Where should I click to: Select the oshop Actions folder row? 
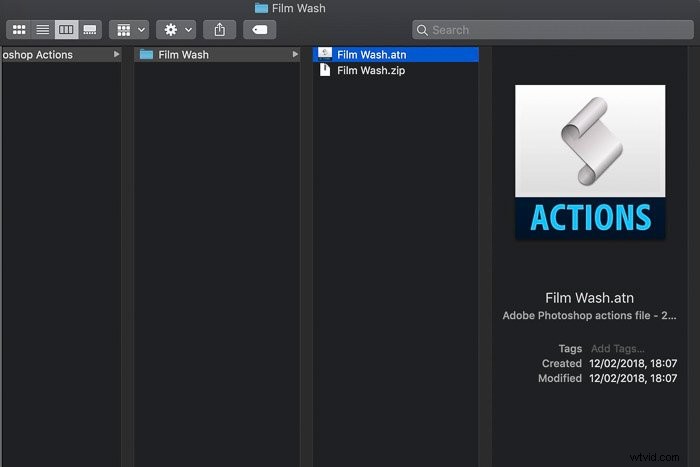[61, 54]
